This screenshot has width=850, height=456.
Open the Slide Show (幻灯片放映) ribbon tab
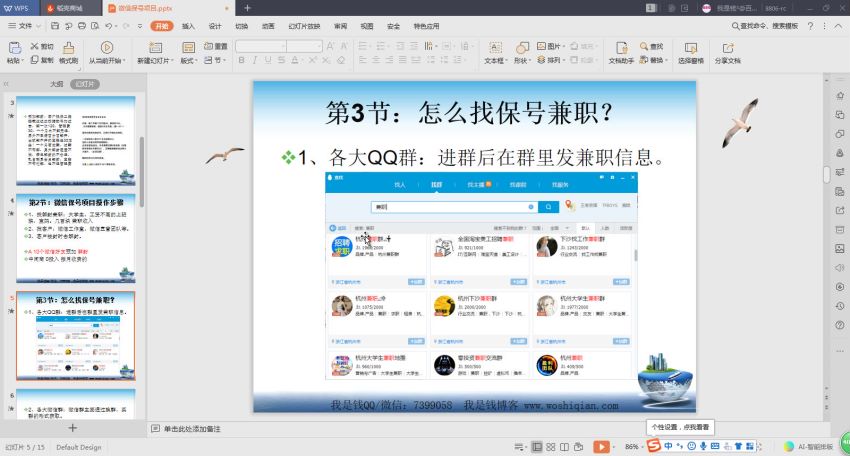304,26
